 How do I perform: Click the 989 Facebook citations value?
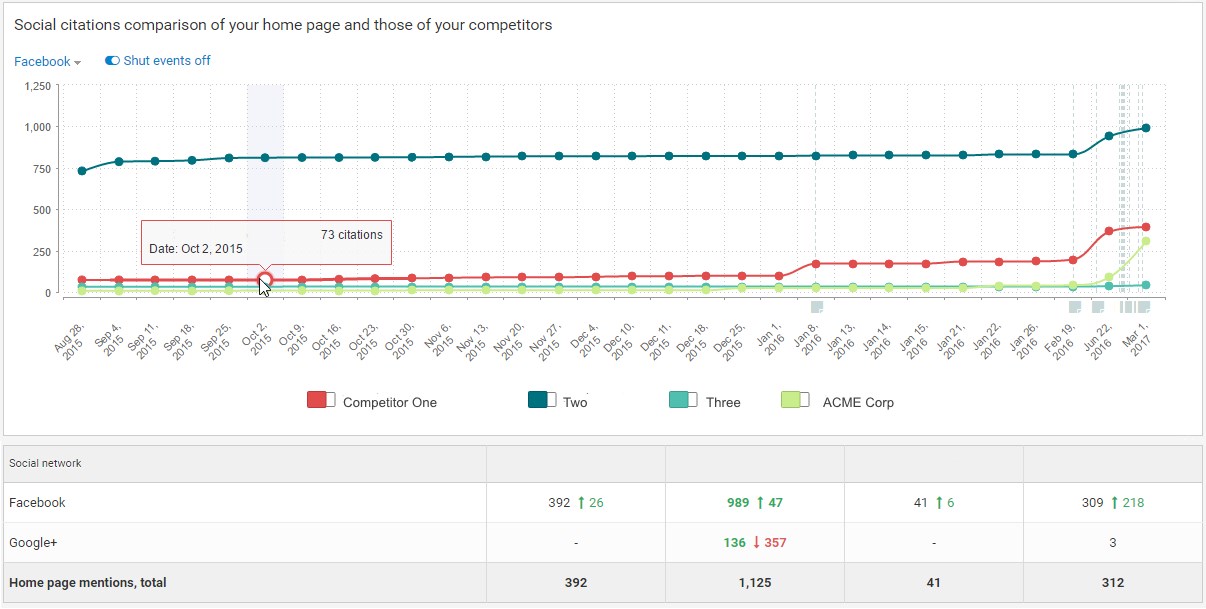point(736,503)
